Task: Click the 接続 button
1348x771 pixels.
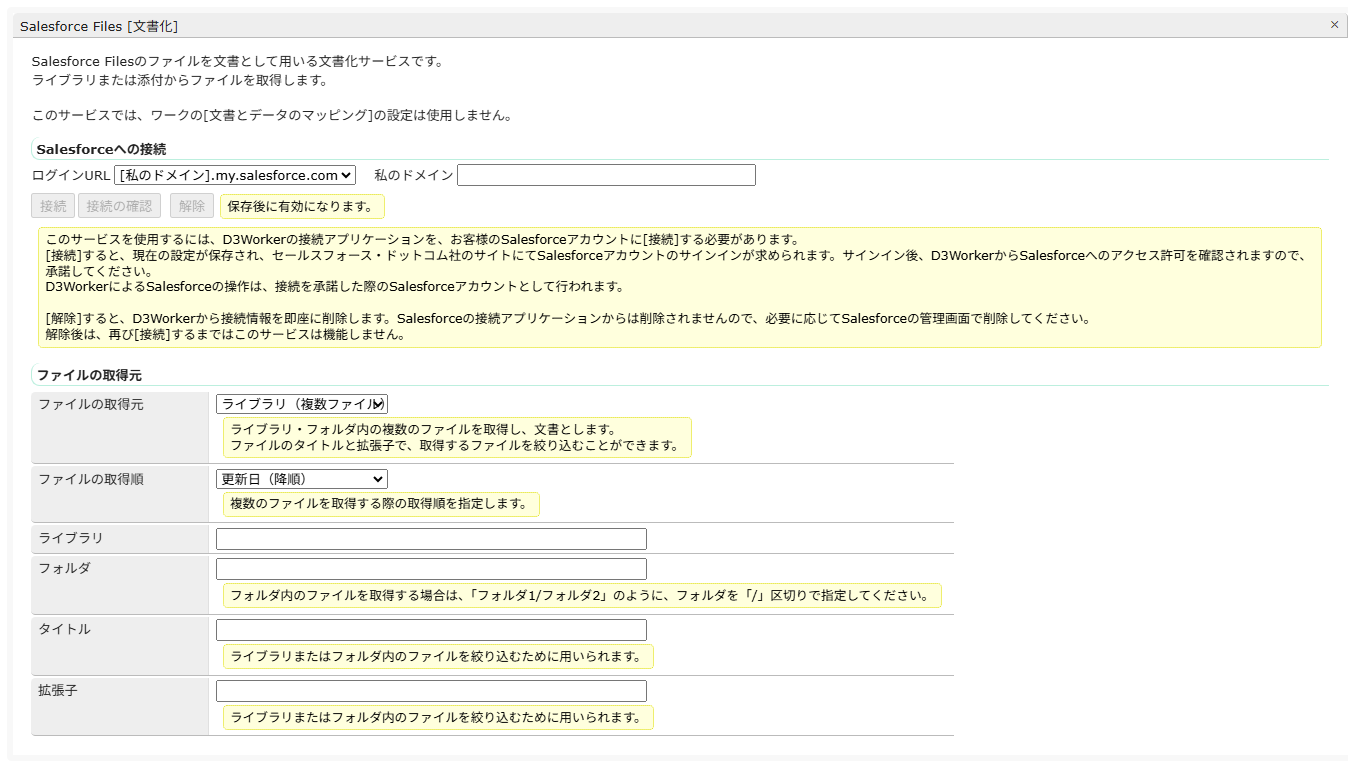Action: 53,206
